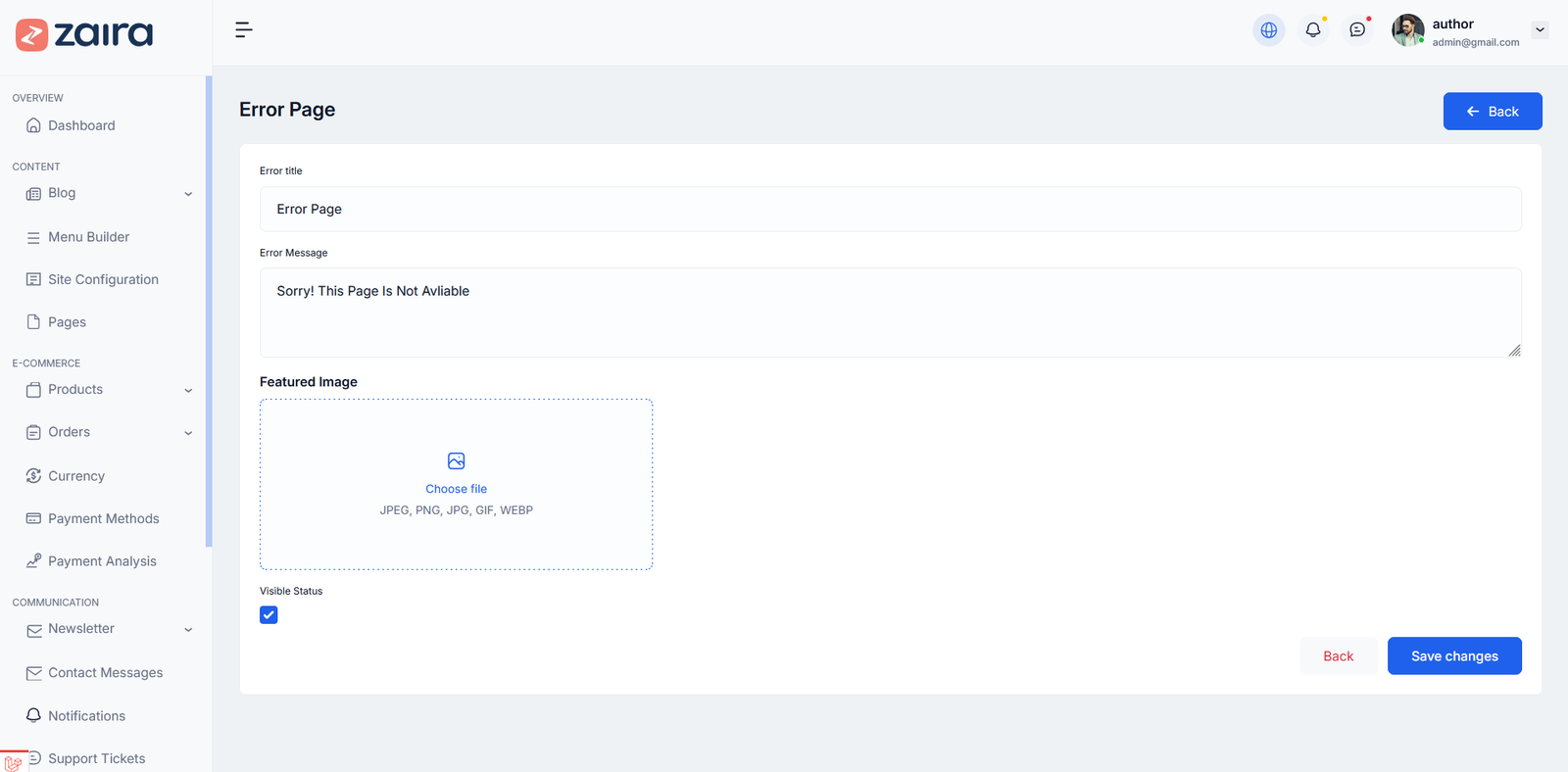This screenshot has height=772, width=1568.
Task: Open Currency from the sidebar
Action: pyautogui.click(x=76, y=476)
